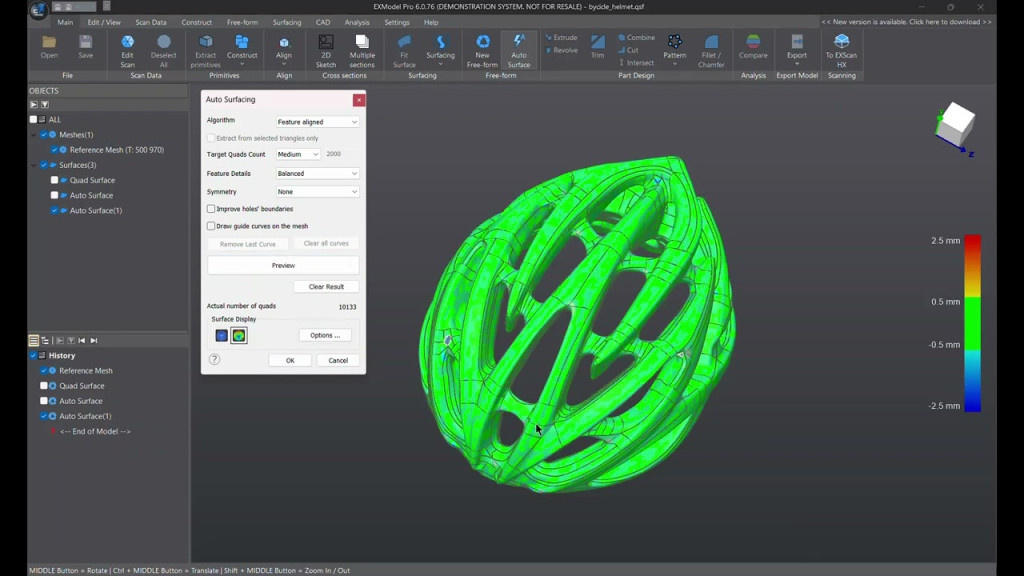Click the To EXScan HX icon
This screenshot has width=1024, height=576.
point(841,43)
